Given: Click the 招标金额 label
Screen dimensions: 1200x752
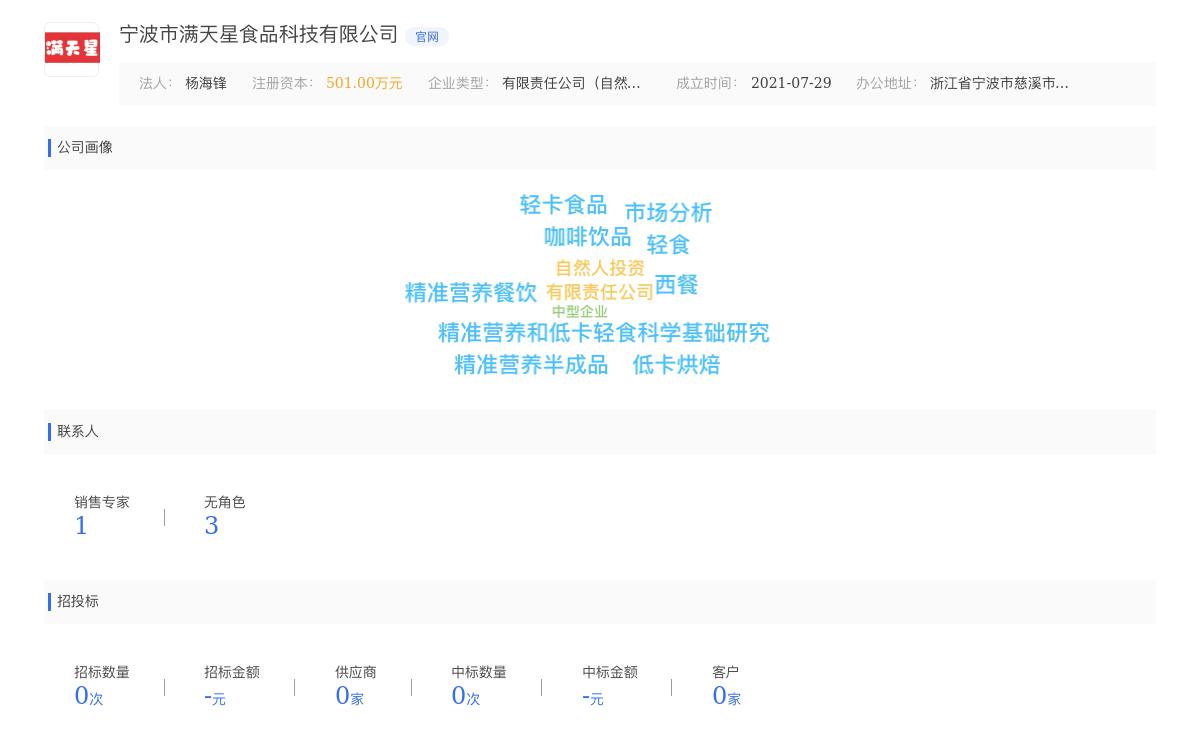Looking at the screenshot, I should (x=232, y=673).
